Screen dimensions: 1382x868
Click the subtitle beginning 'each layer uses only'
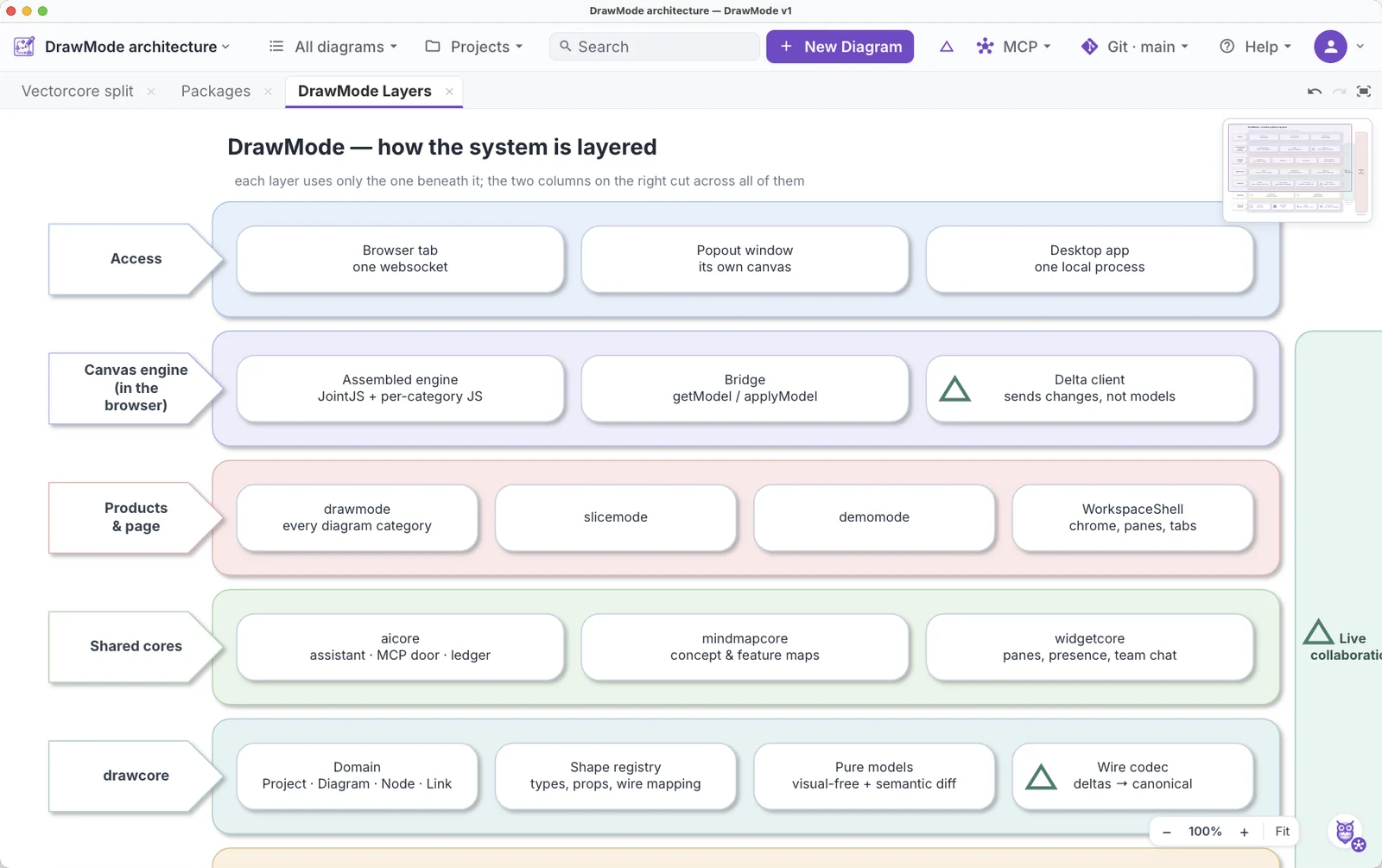[519, 181]
